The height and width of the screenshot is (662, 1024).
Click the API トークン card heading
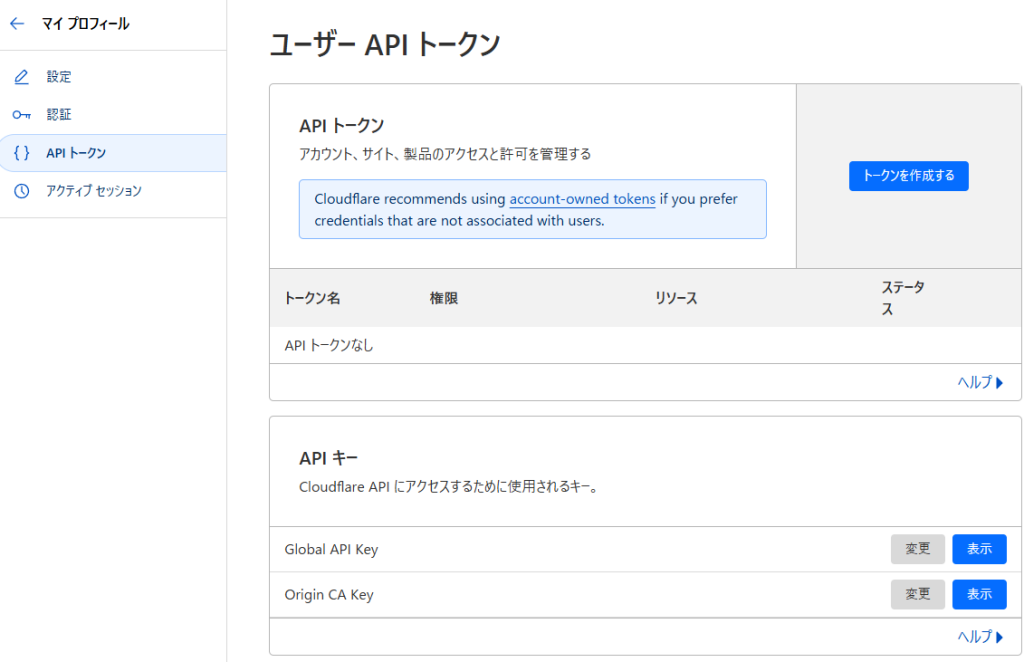click(342, 125)
